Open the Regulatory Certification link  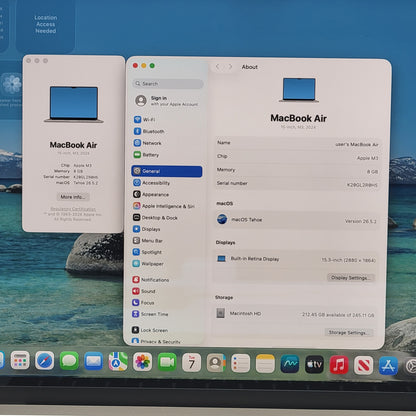pos(73,209)
